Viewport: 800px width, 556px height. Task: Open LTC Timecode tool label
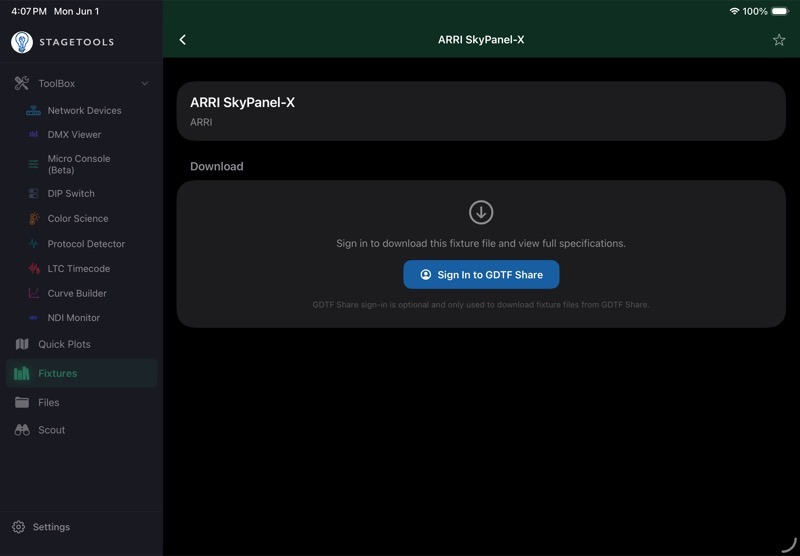pos(79,268)
